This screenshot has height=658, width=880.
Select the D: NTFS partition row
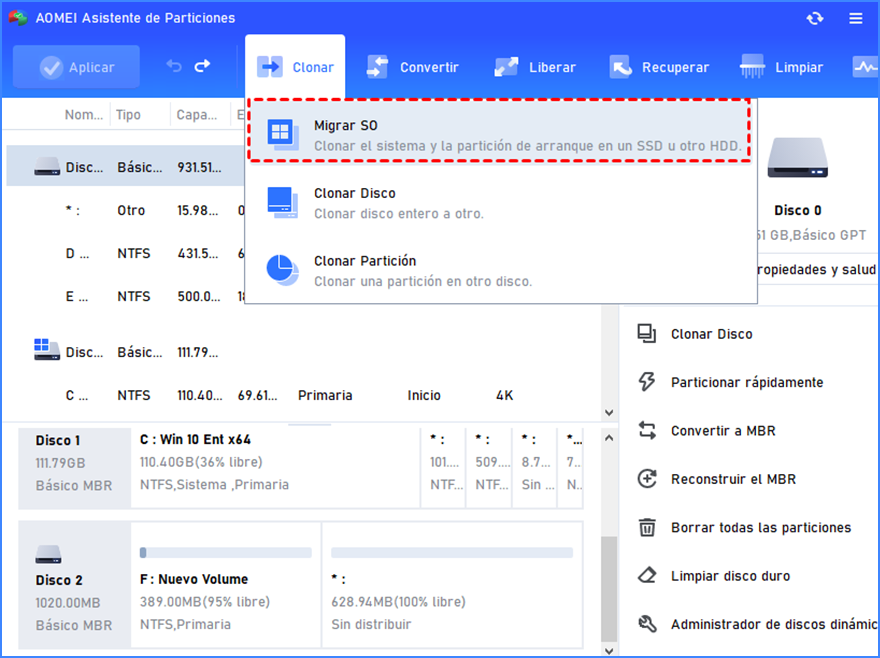point(126,253)
